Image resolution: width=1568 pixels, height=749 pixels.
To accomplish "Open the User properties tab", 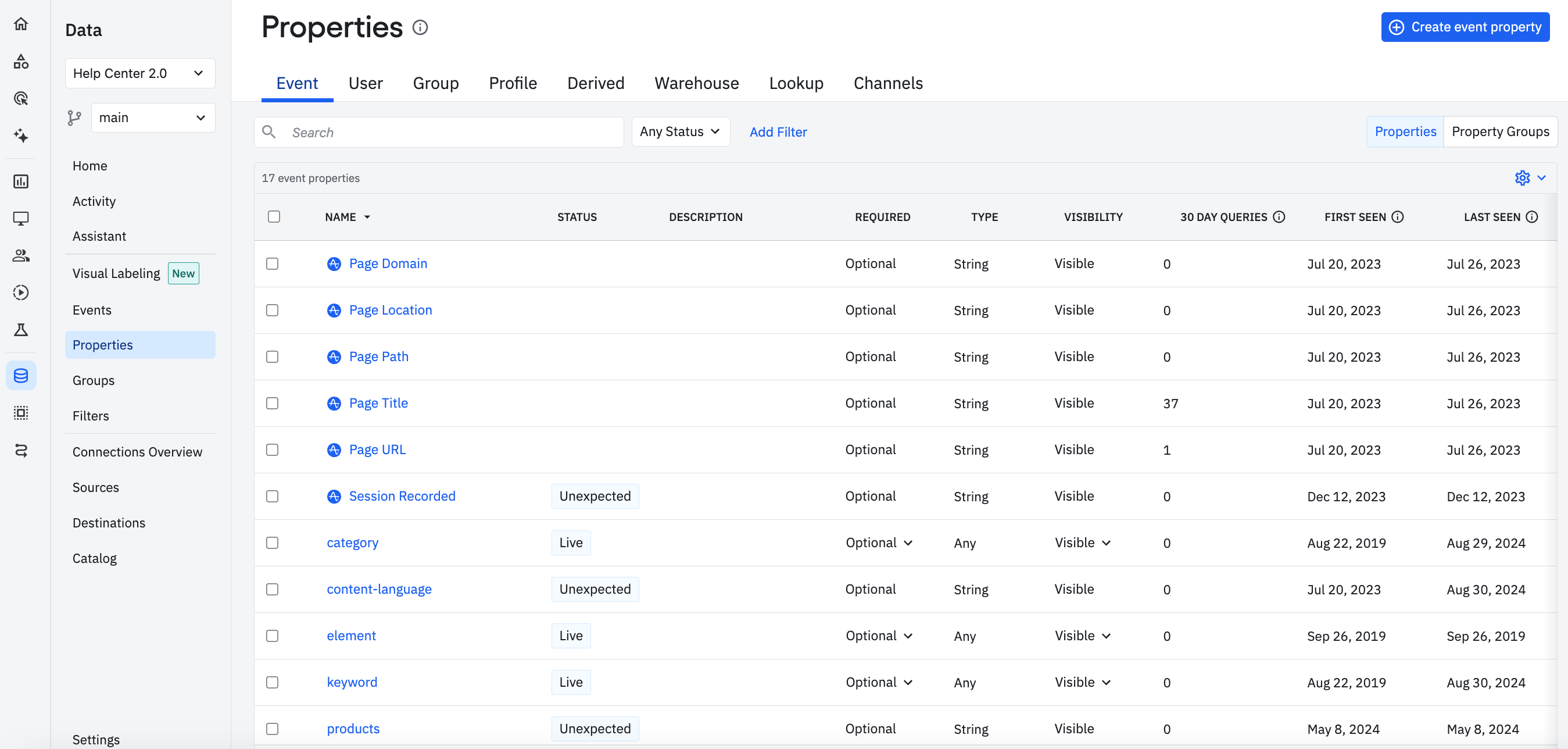I will pyautogui.click(x=365, y=83).
